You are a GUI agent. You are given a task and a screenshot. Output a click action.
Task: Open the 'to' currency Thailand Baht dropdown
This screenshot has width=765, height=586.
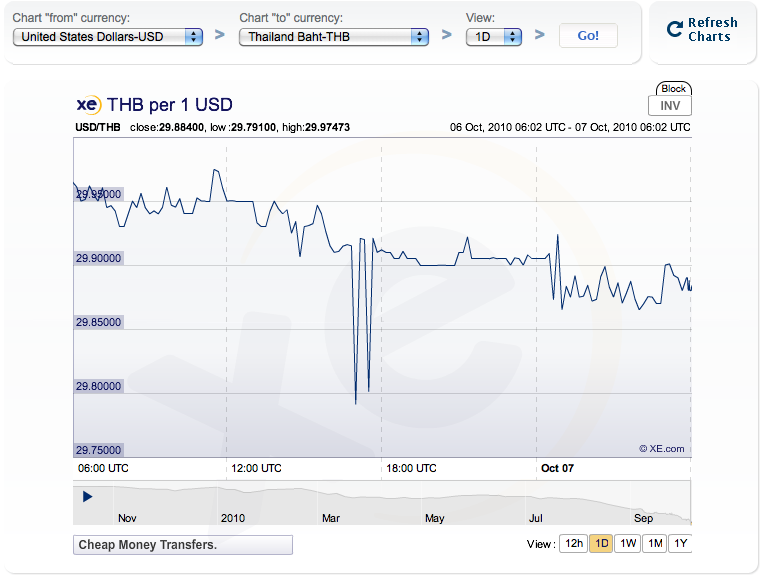click(333, 37)
